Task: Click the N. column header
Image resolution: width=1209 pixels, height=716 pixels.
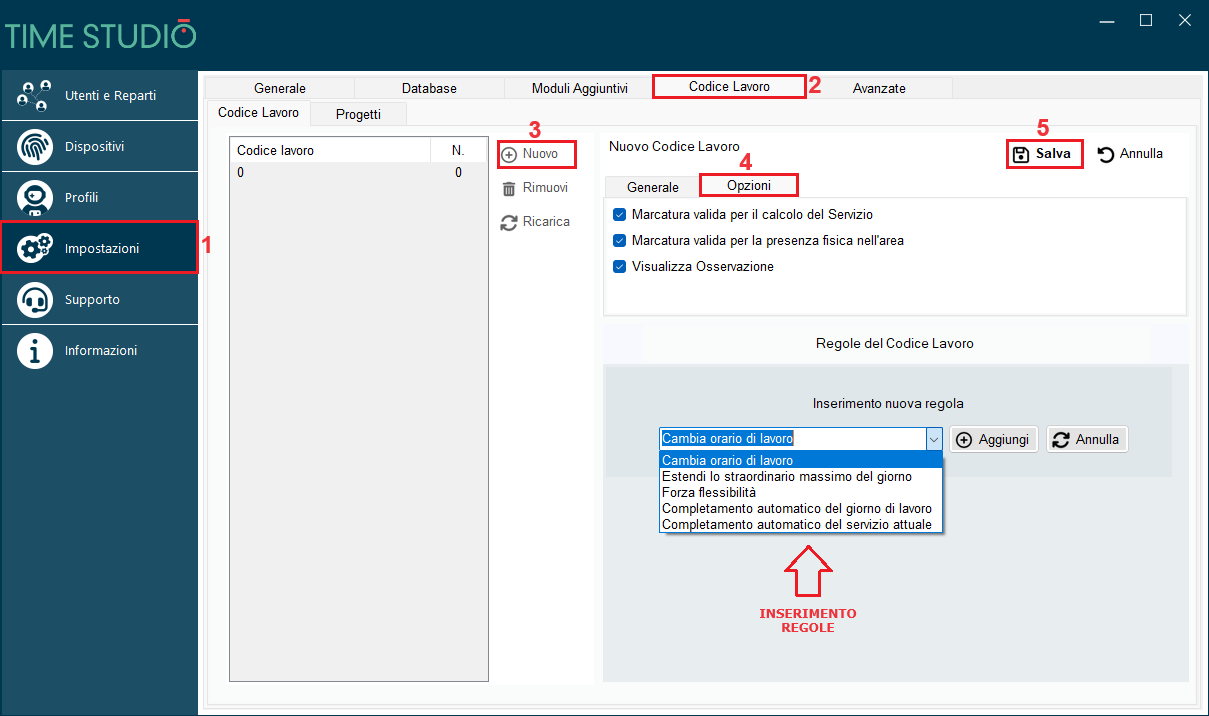Action: tap(458, 151)
